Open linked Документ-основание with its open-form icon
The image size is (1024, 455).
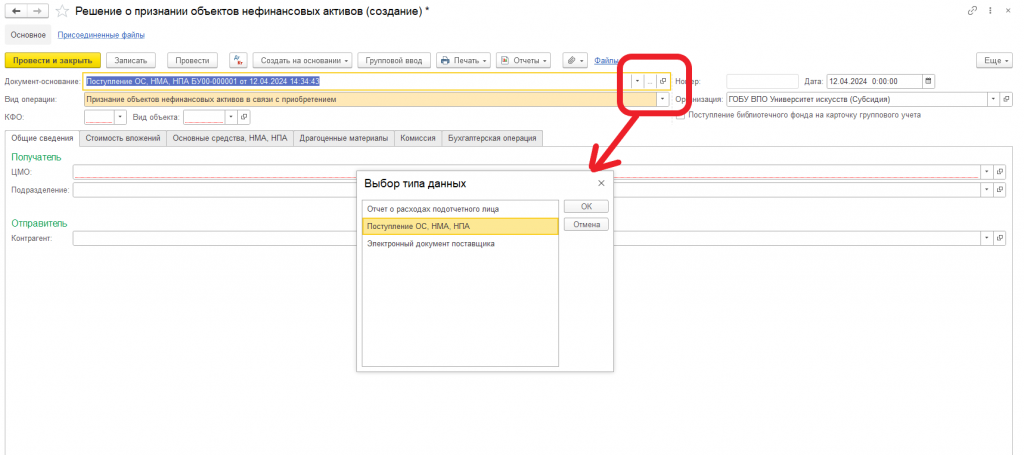[x=663, y=82]
